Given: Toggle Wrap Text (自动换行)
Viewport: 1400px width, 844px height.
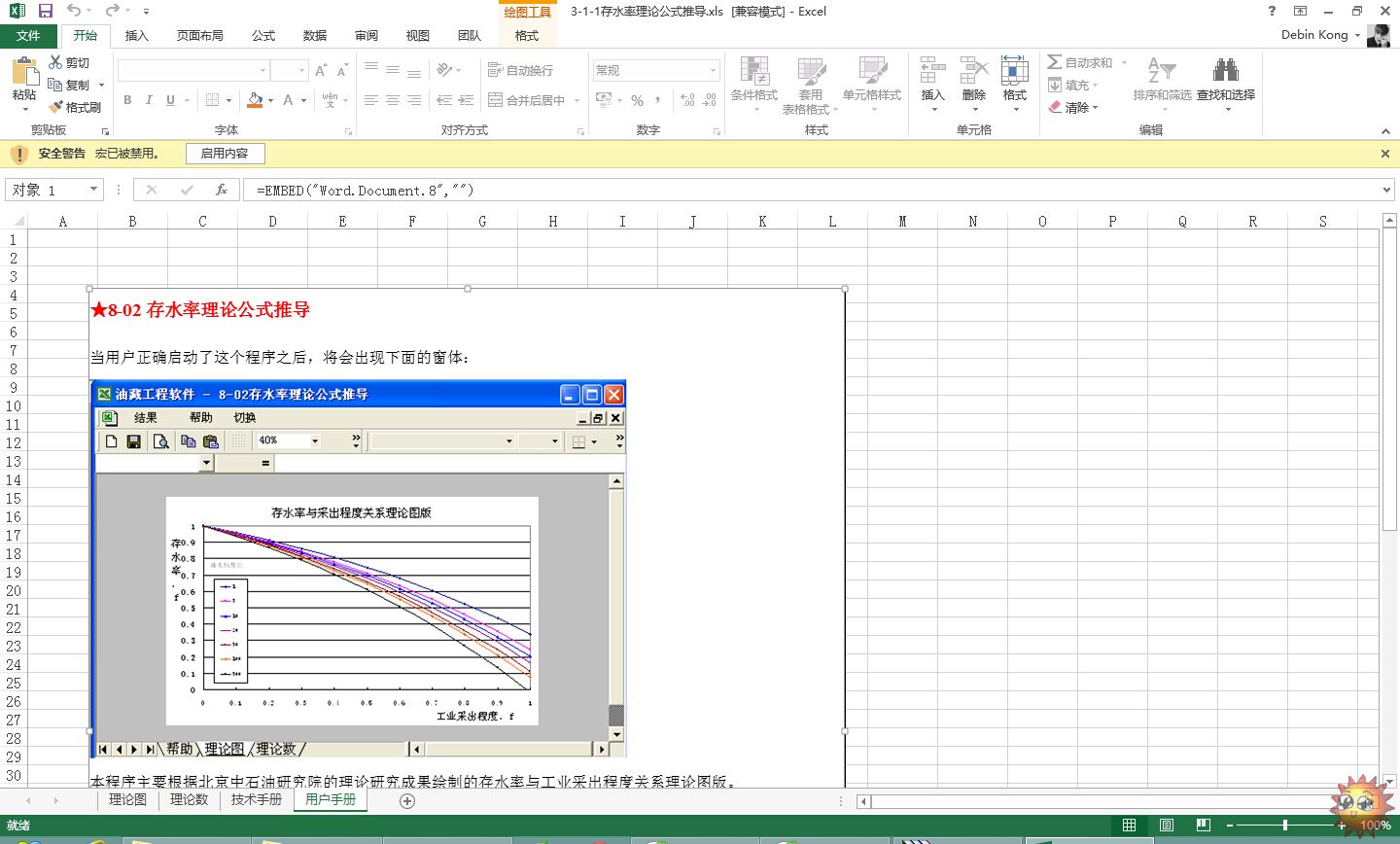Looking at the screenshot, I should (520, 70).
